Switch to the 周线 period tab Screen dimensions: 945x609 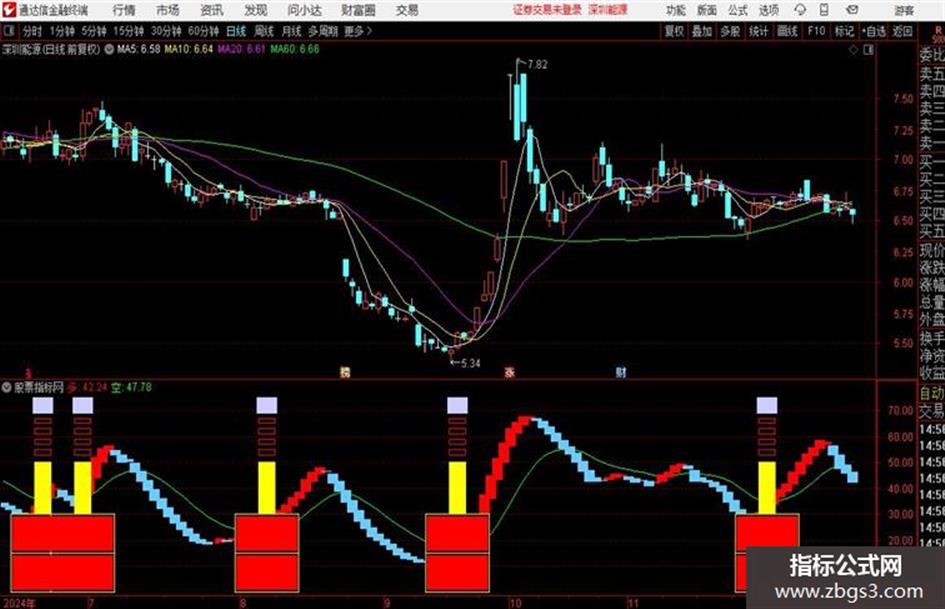point(263,31)
